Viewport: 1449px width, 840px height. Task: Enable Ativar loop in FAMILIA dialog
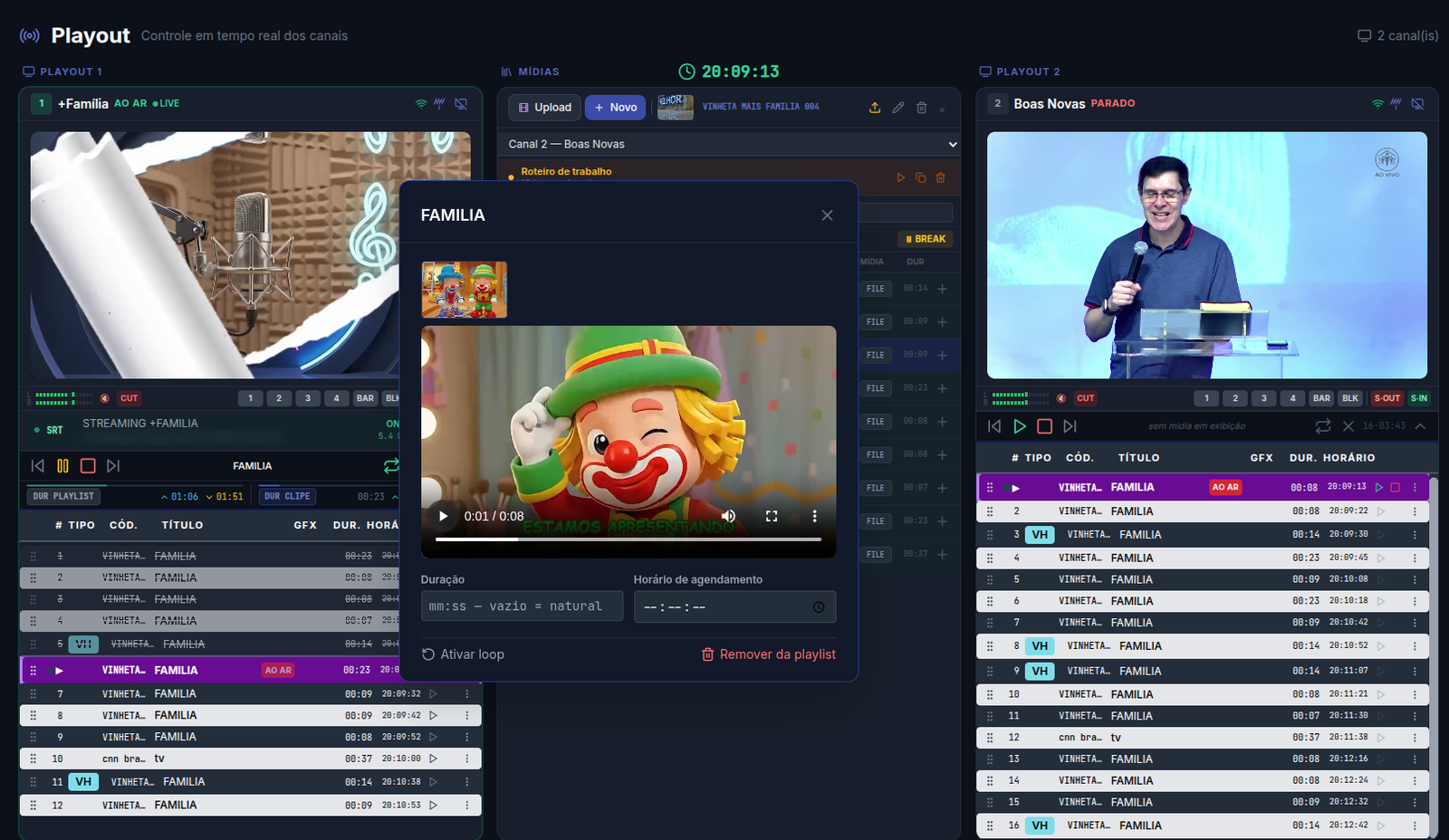[x=463, y=654]
